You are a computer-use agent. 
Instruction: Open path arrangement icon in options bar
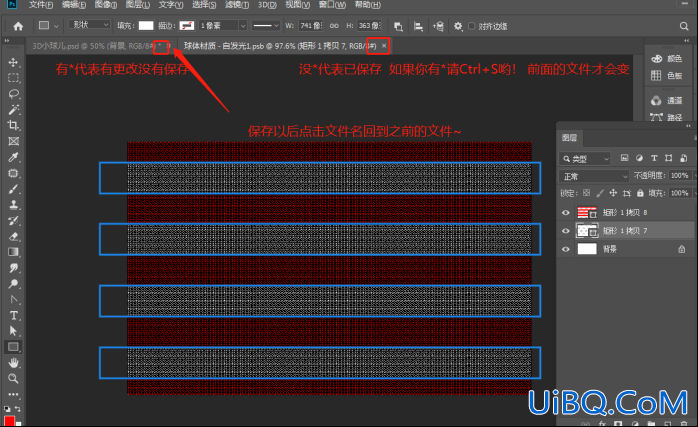(438, 26)
